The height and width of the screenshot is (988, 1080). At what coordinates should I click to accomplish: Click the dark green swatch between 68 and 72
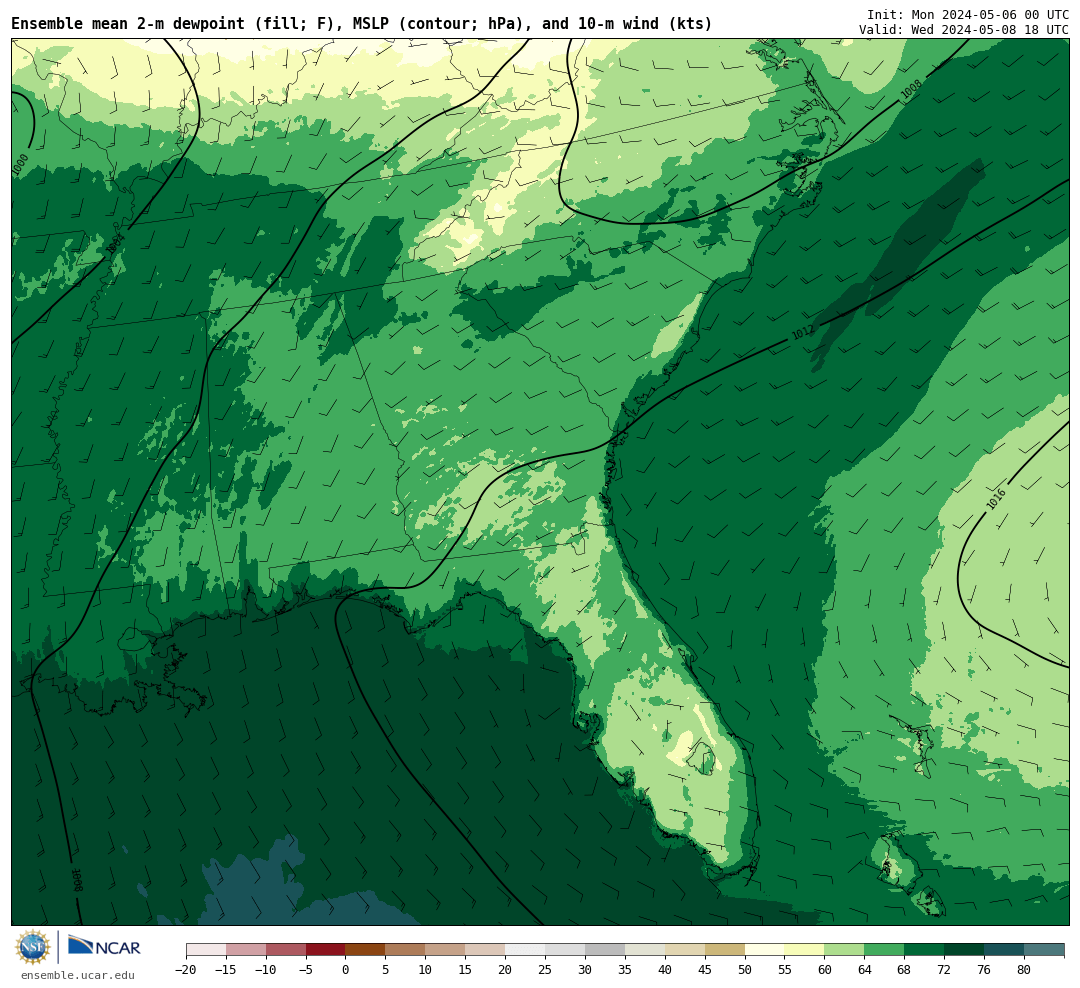925,950
